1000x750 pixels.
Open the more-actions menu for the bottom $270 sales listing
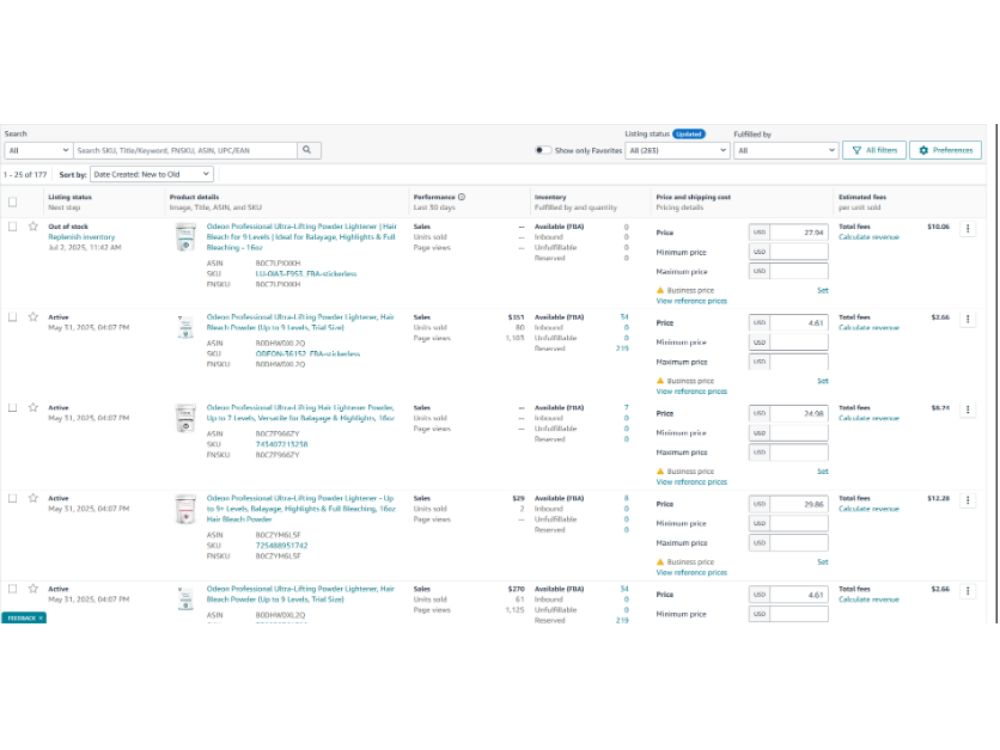coord(967,591)
